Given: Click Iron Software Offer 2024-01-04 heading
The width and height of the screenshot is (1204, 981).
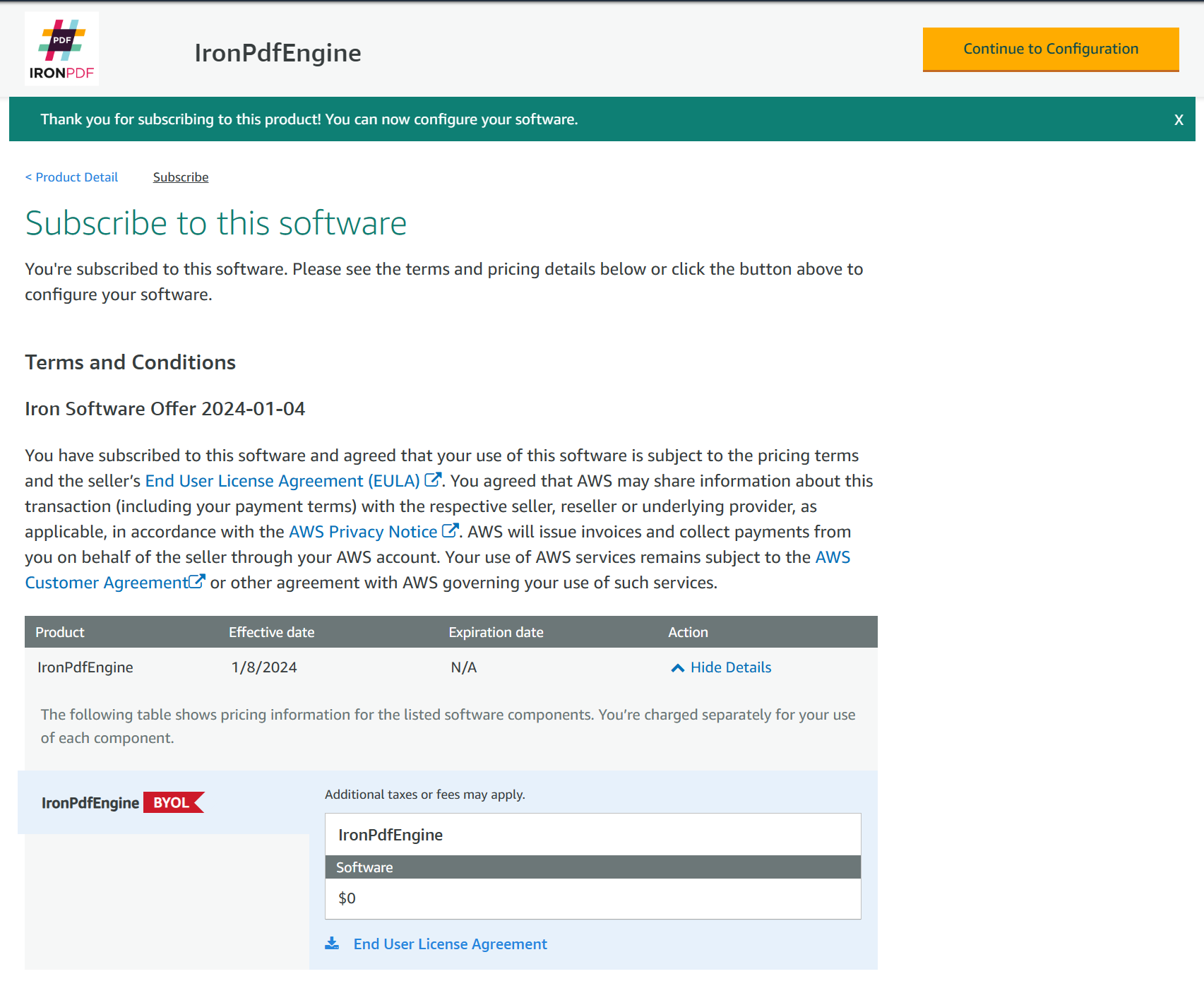Looking at the screenshot, I should tap(165, 409).
